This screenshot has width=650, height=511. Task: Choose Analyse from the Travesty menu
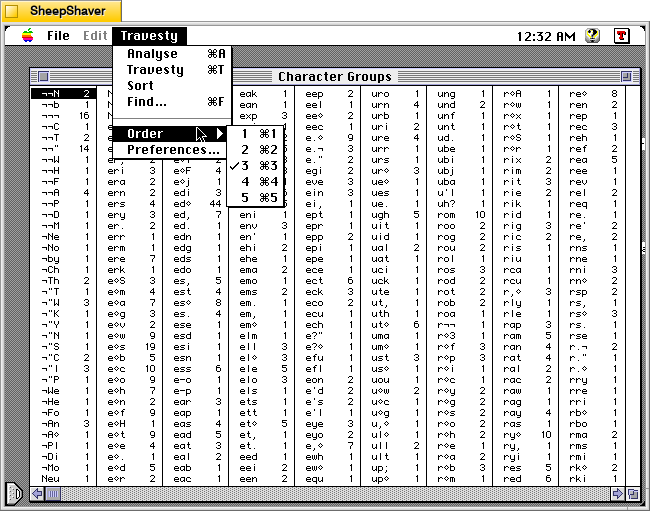(172, 54)
